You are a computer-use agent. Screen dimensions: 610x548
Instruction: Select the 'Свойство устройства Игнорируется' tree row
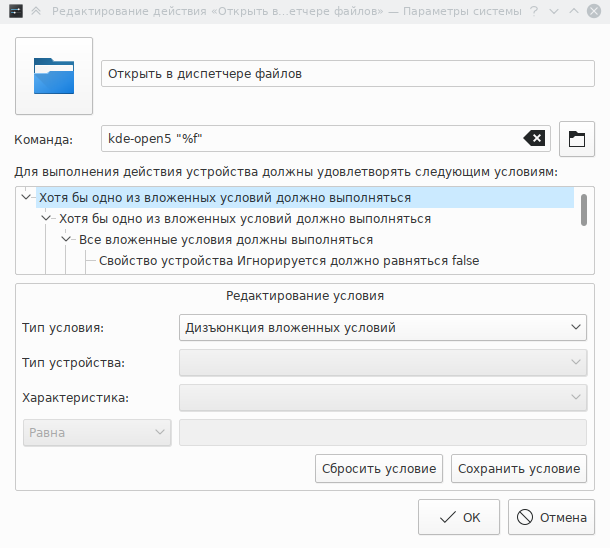(x=289, y=261)
